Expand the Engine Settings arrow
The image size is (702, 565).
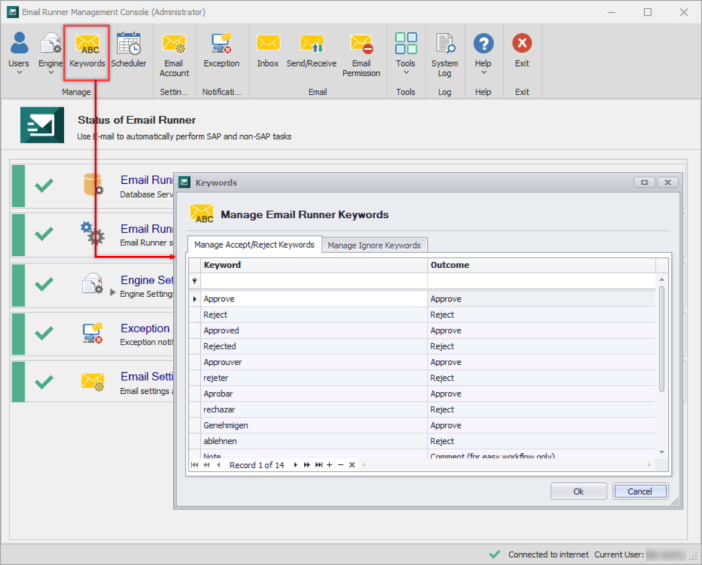(113, 293)
